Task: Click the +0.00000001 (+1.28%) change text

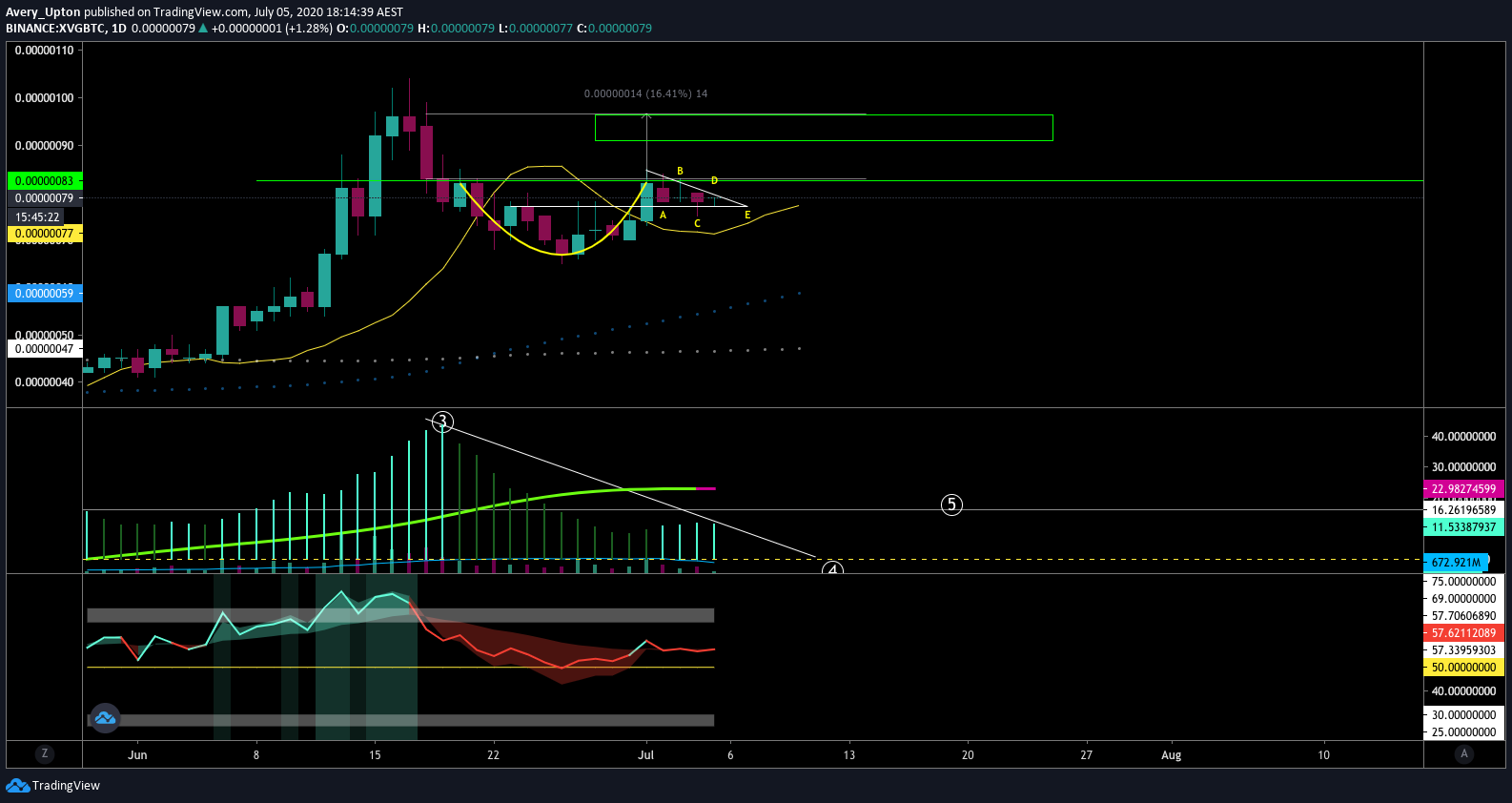Action: click(272, 29)
